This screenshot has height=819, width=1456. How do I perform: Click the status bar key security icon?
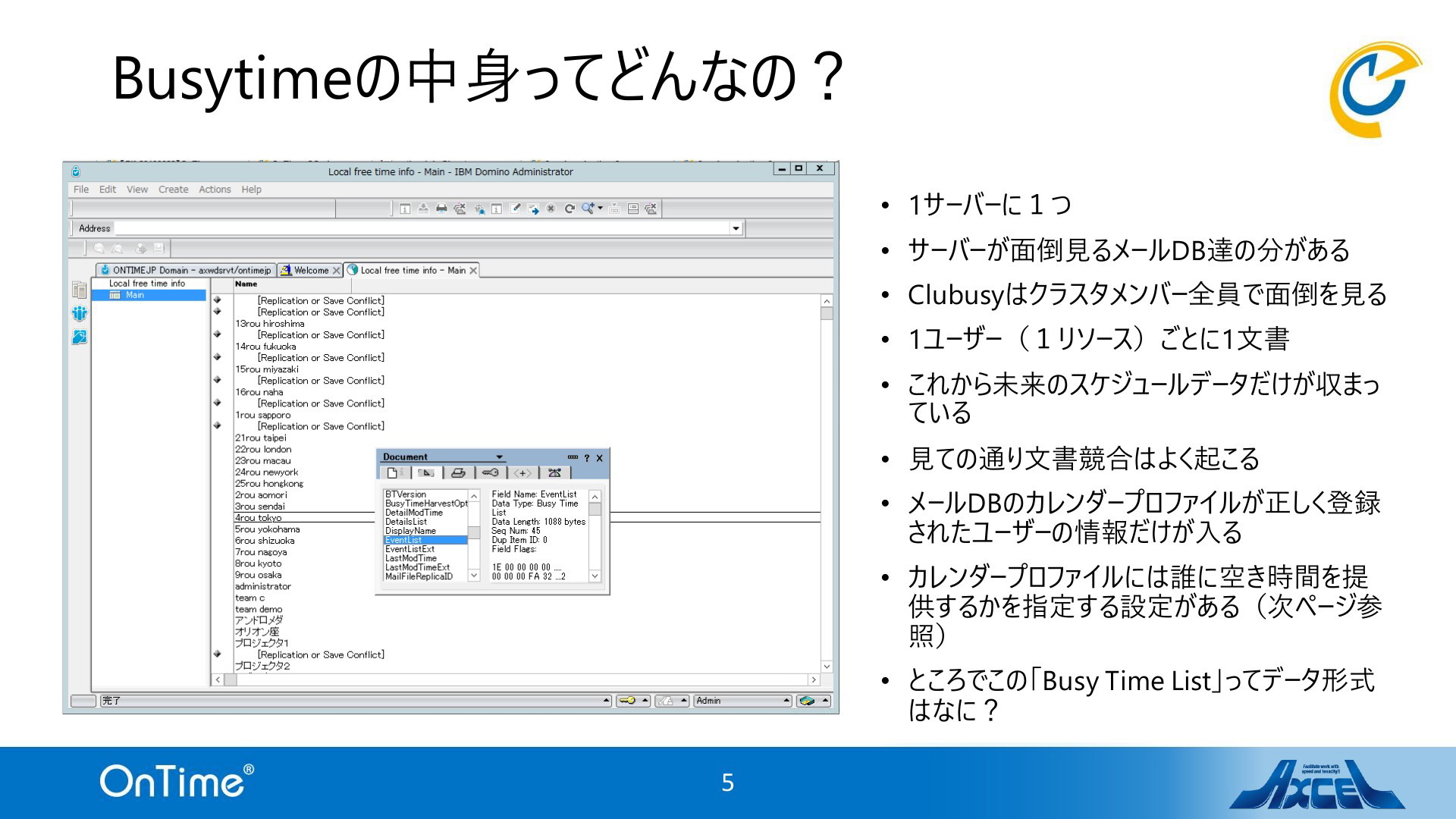627,701
